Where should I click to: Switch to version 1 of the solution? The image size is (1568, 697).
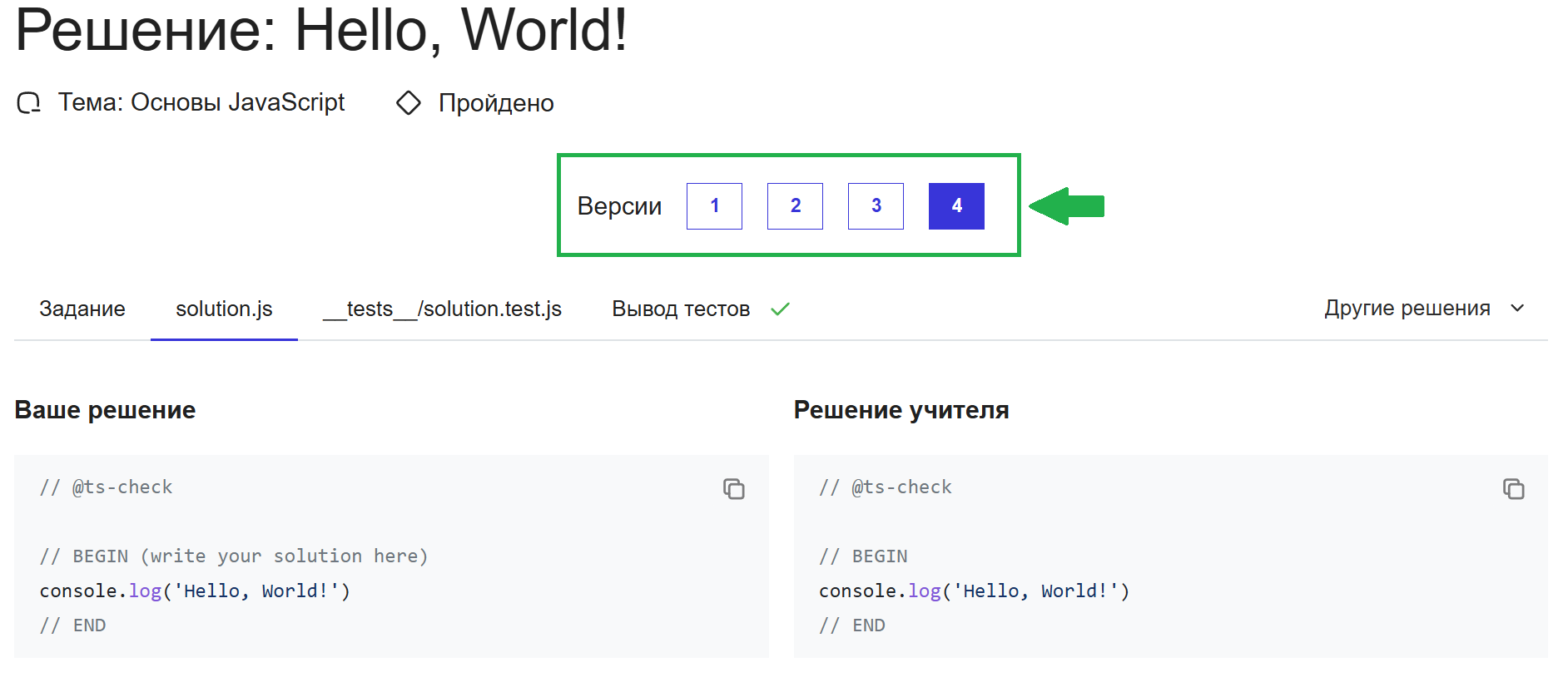(x=714, y=206)
